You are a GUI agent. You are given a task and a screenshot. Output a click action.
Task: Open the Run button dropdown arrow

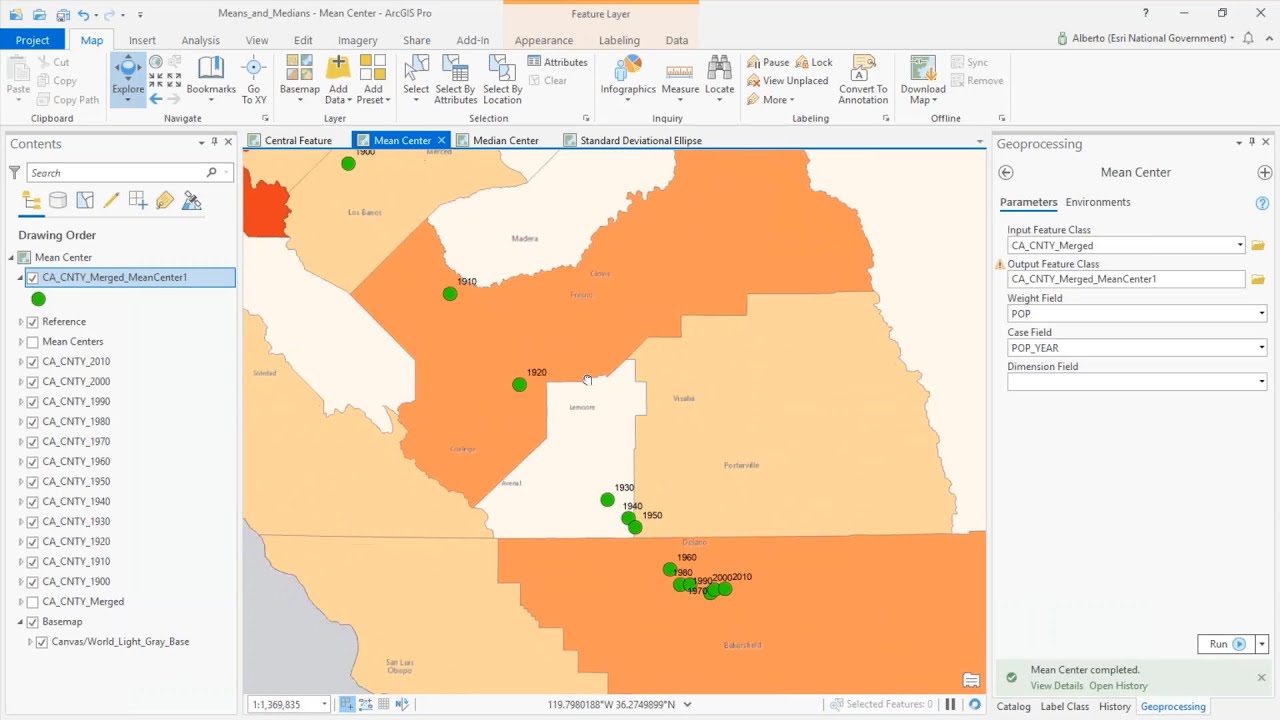pyautogui.click(x=1262, y=644)
